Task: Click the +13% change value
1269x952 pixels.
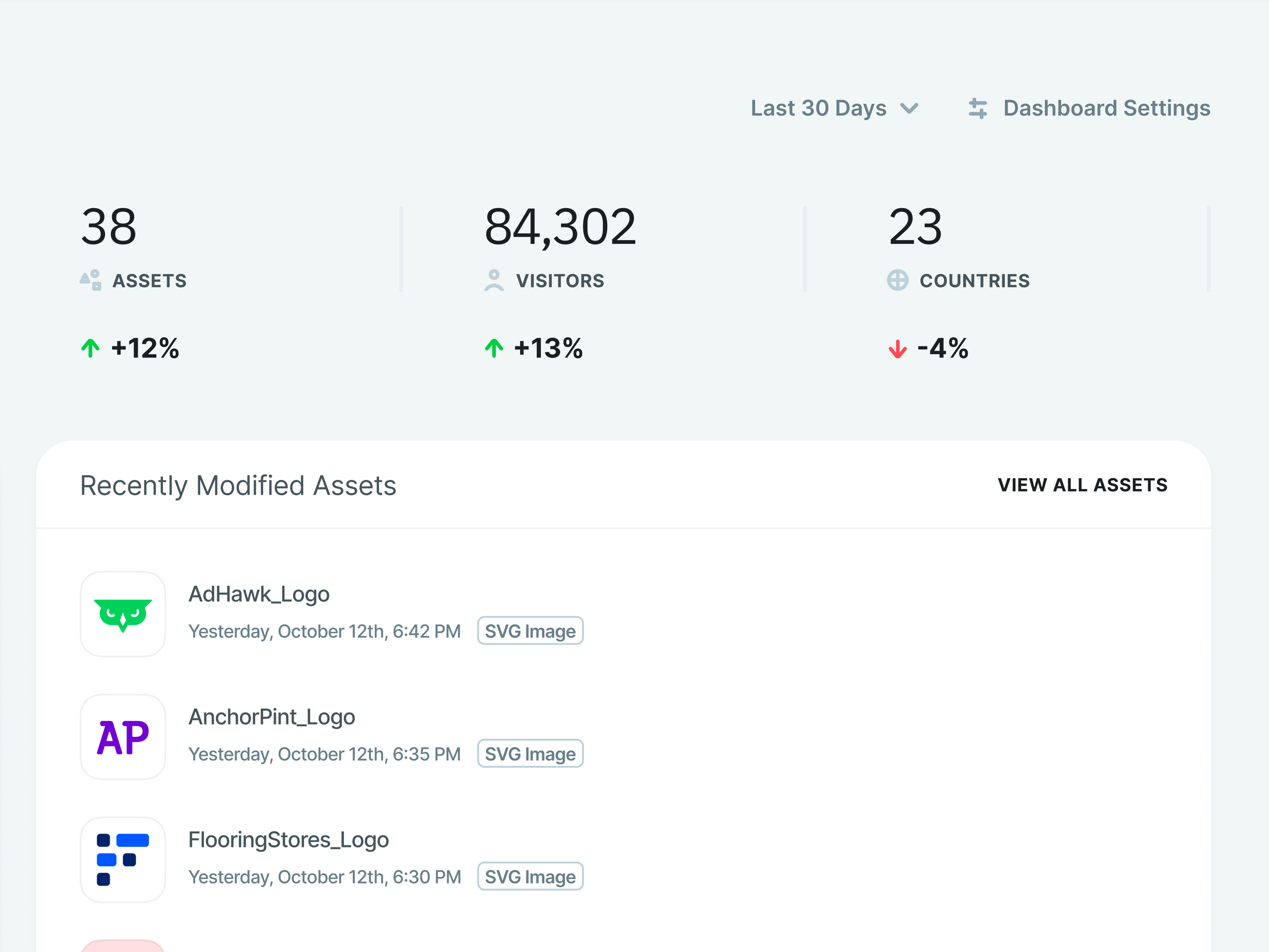Action: (x=549, y=349)
